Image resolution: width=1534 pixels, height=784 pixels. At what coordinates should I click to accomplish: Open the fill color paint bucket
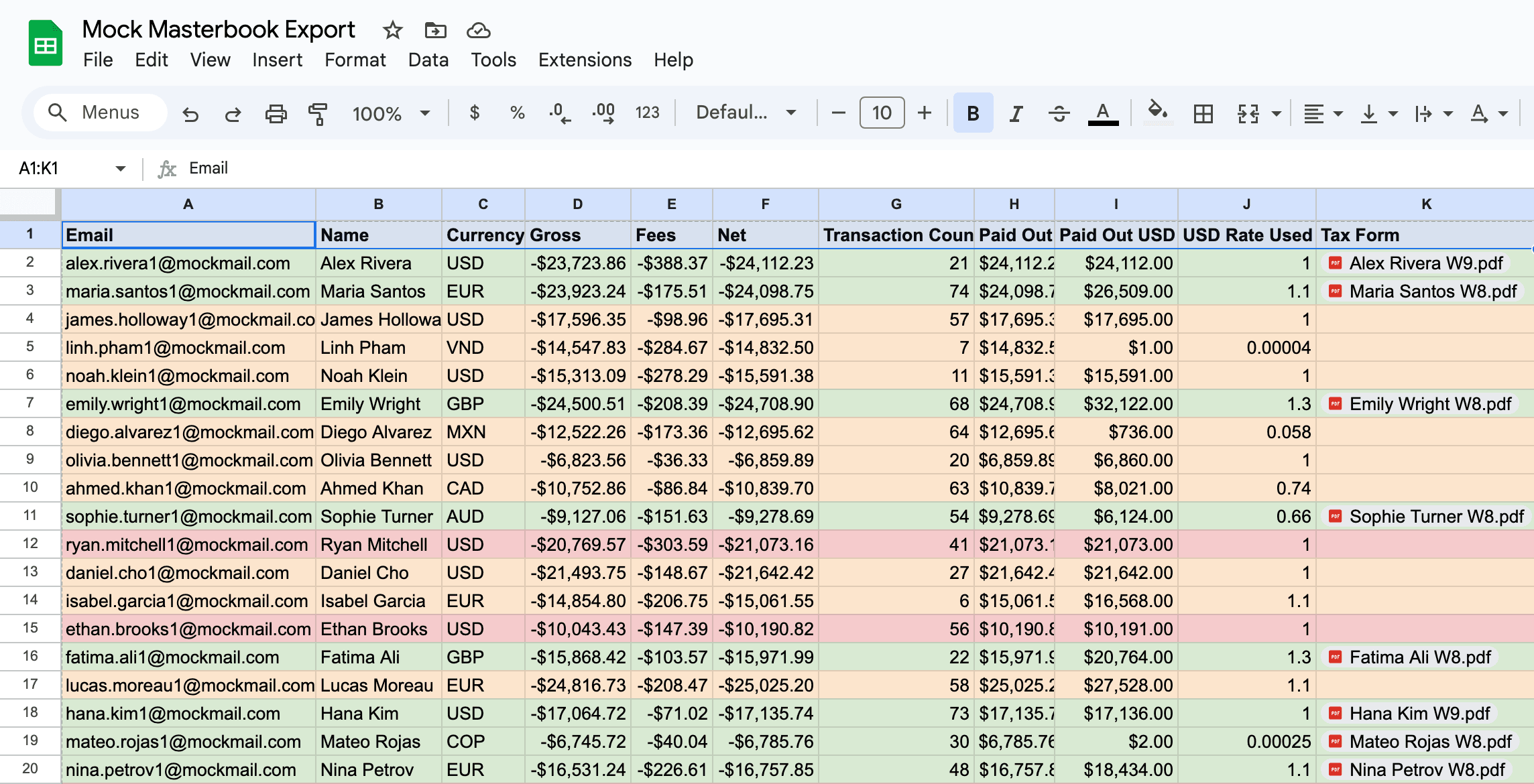click(x=1157, y=111)
